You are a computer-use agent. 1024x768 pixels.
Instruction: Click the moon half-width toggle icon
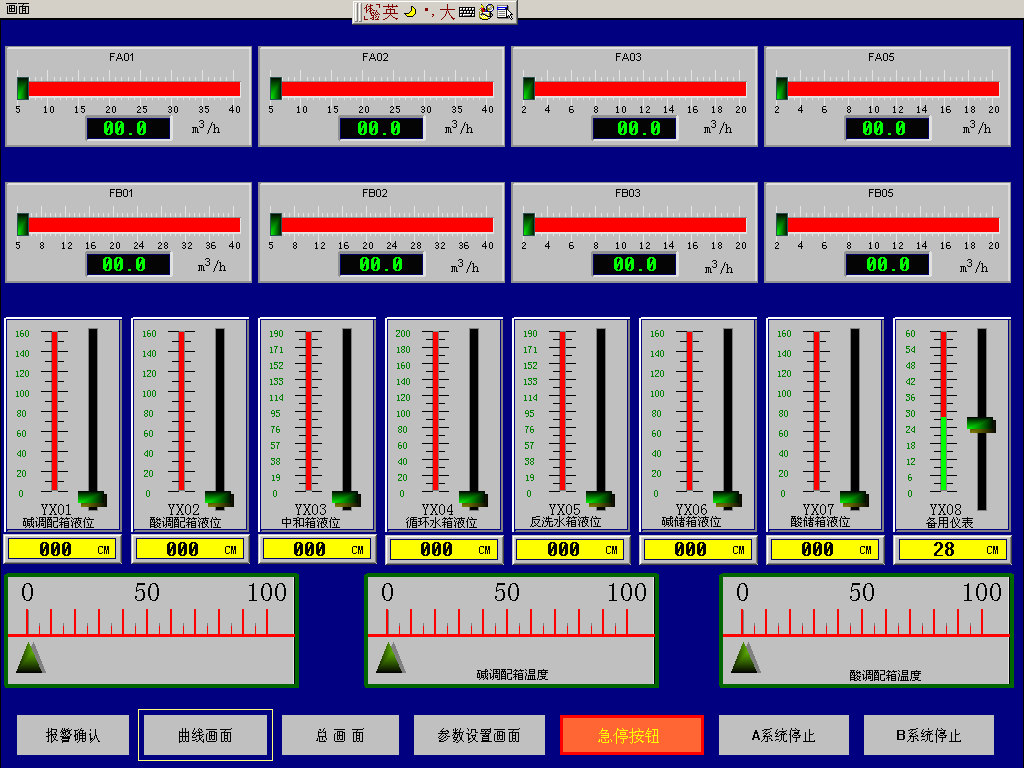click(x=409, y=12)
